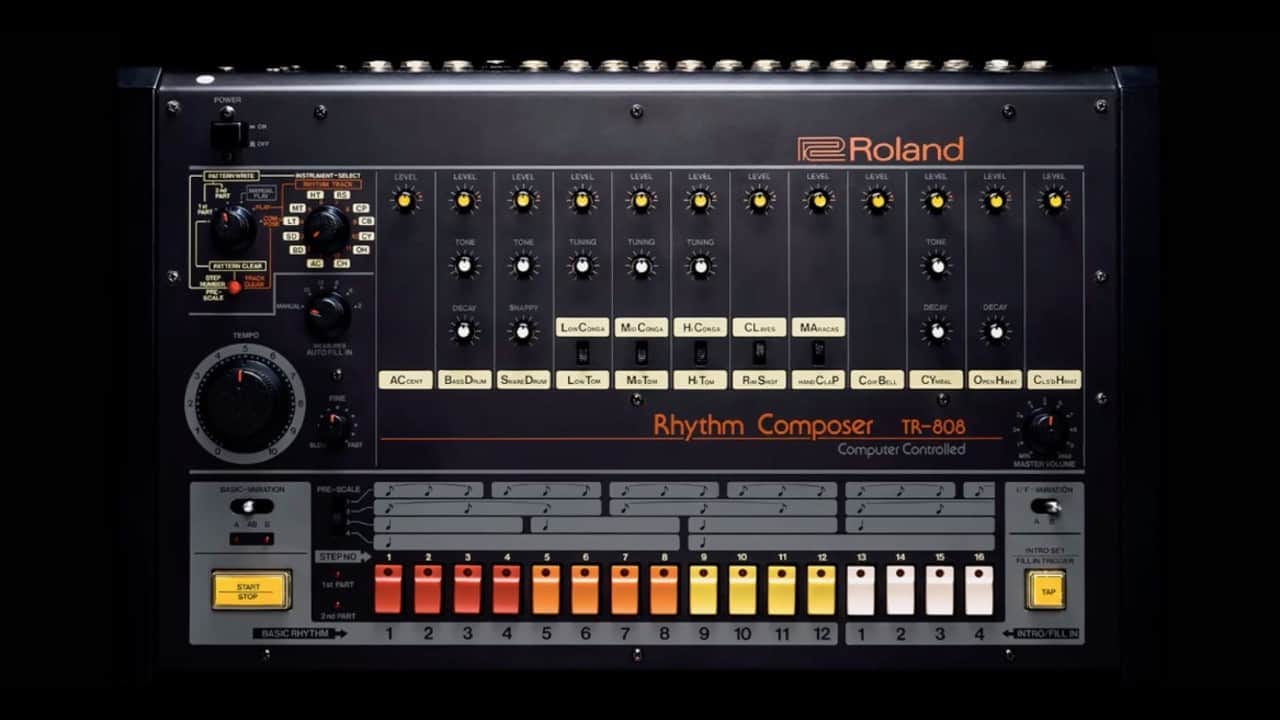Tap yellow step button 11
Screen dimensions: 1280x720
click(781, 589)
